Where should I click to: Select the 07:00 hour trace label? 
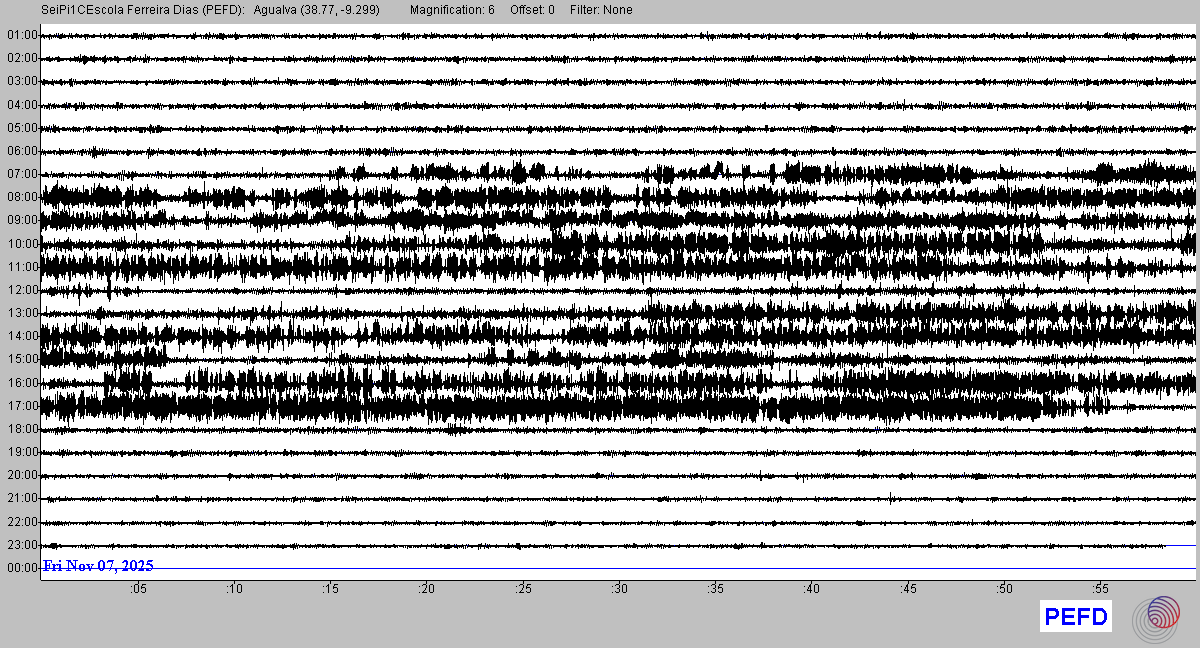(21, 174)
